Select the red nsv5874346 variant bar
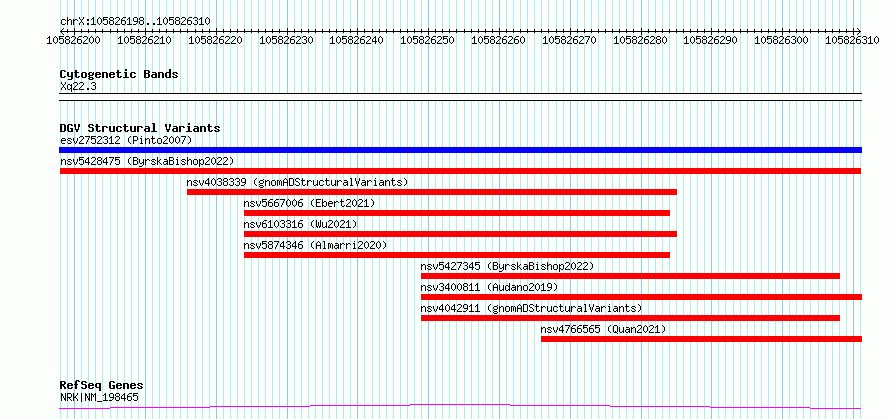The height and width of the screenshot is (419, 890). 457,255
